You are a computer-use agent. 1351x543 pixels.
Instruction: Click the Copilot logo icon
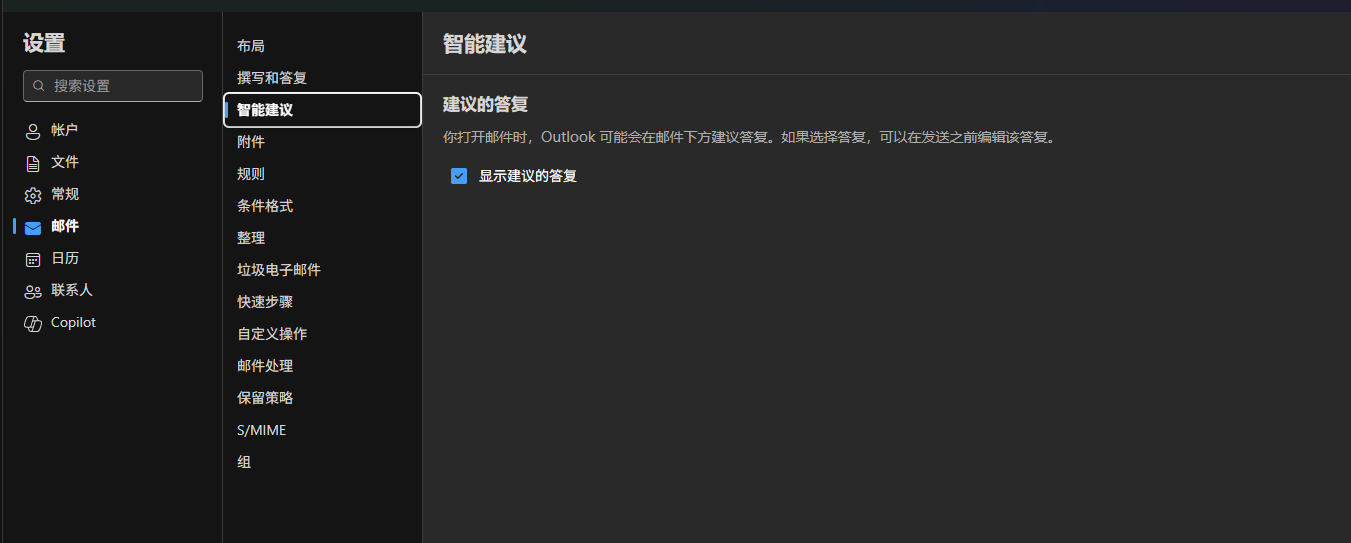pos(33,323)
